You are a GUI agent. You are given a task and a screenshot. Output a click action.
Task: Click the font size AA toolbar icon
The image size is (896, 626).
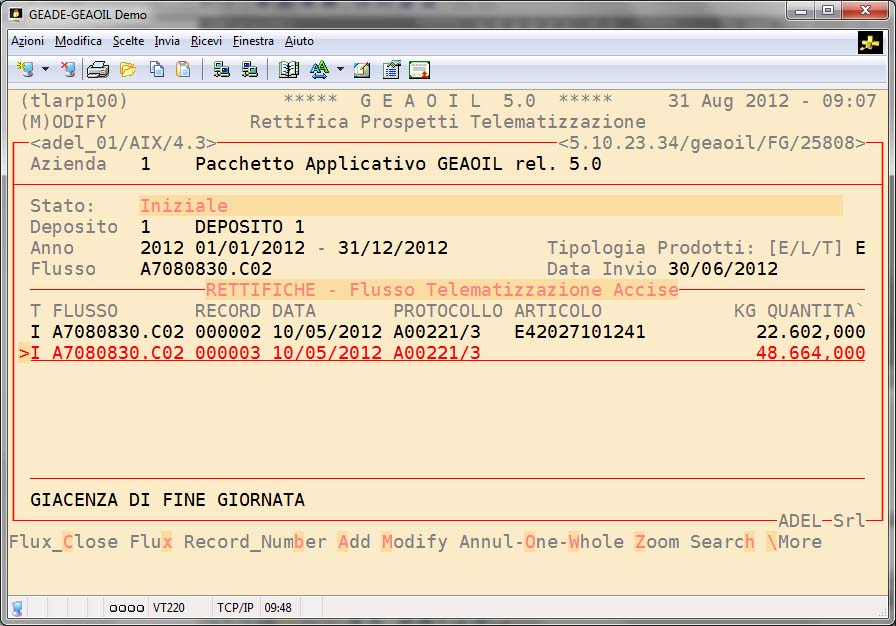click(x=319, y=70)
